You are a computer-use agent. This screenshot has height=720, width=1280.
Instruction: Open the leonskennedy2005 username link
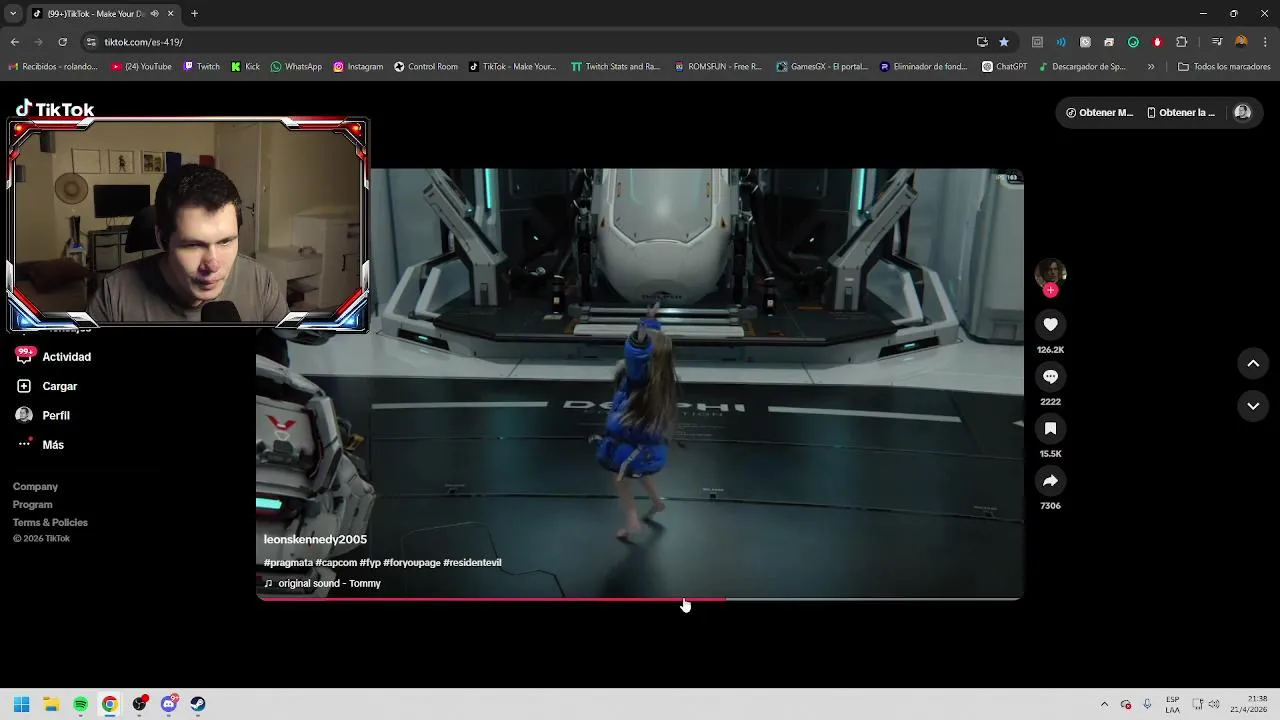pos(315,539)
